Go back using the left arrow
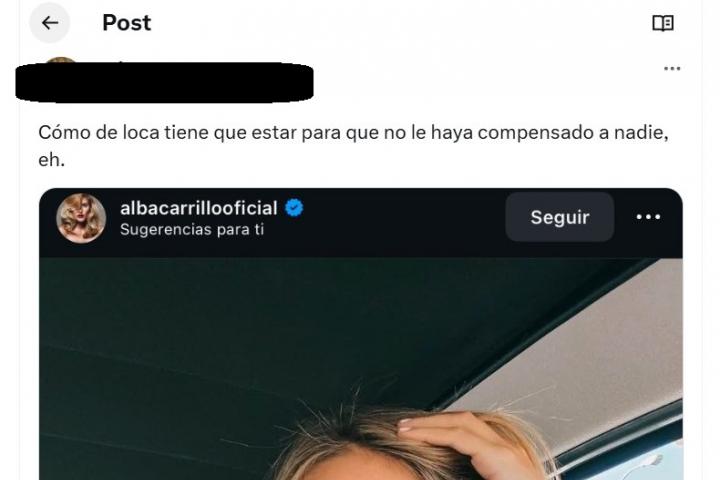 (50, 23)
